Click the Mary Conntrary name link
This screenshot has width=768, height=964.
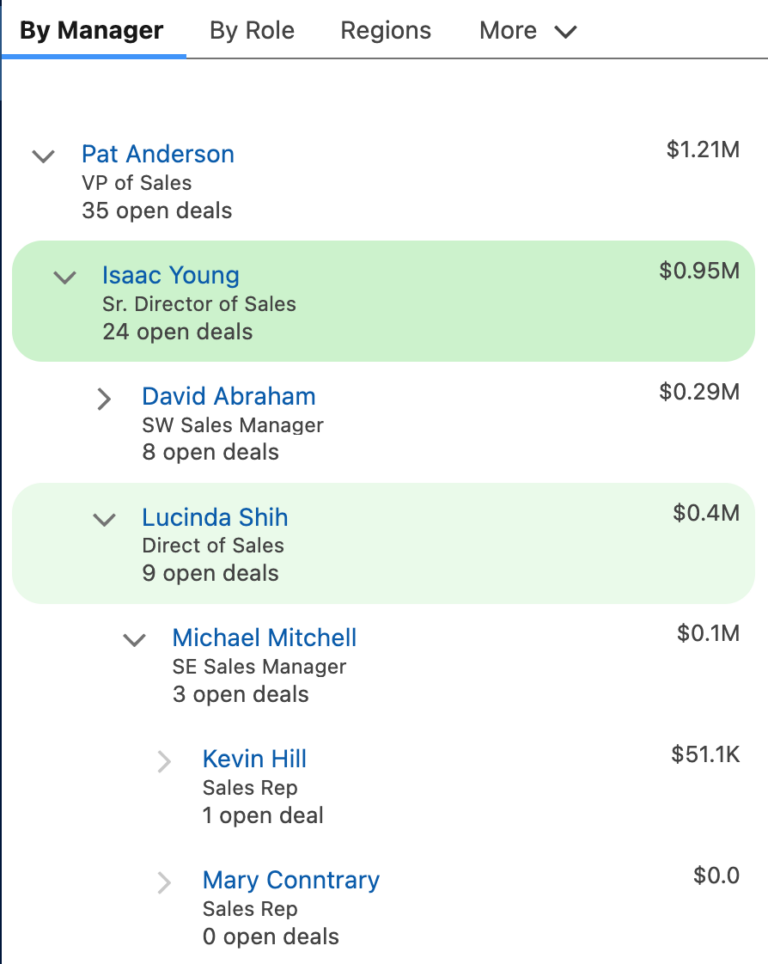click(x=290, y=880)
